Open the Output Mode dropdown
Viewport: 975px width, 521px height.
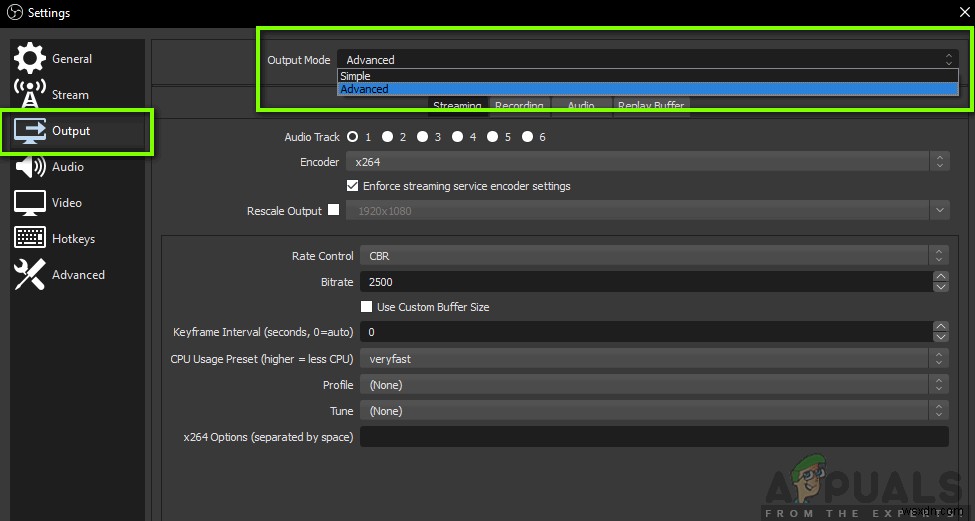[647, 60]
